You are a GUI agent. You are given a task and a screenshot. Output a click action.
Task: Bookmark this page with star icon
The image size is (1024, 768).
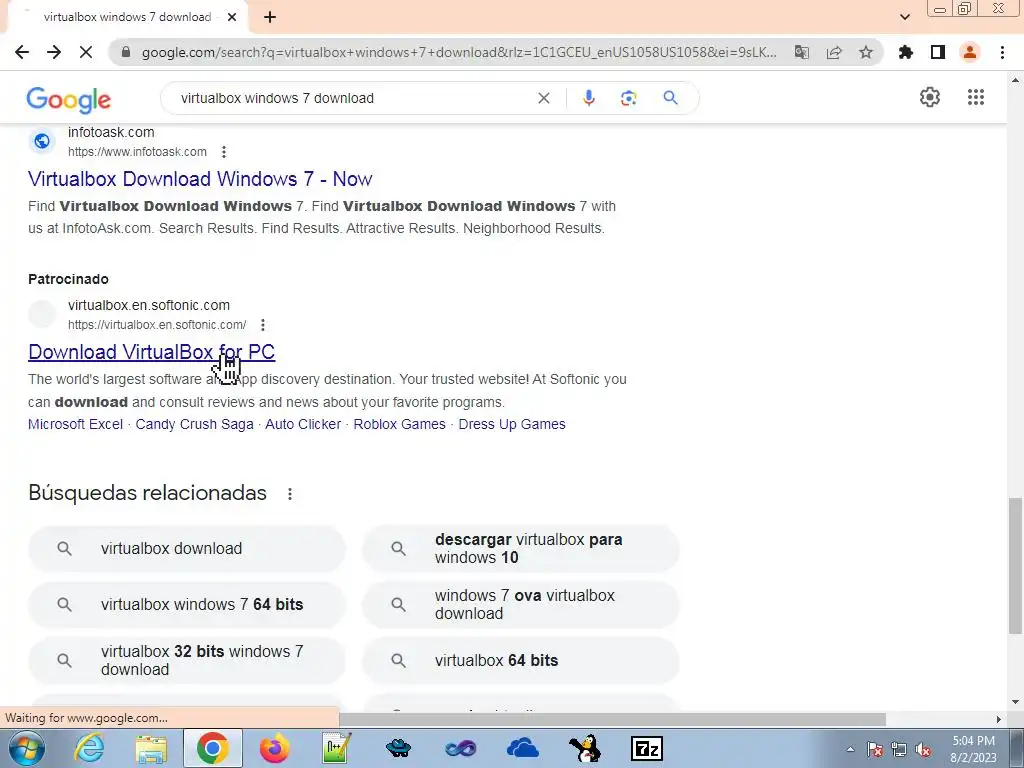pyautogui.click(x=866, y=52)
